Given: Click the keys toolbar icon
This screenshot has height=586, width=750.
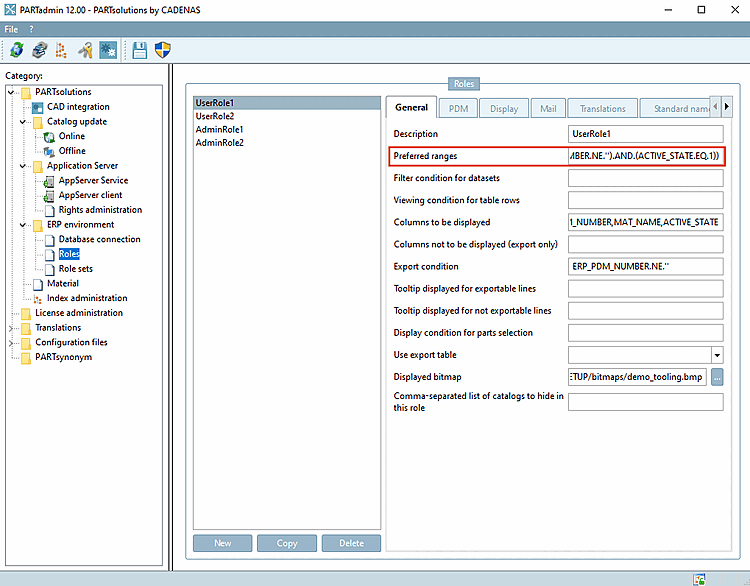Looking at the screenshot, I should coord(85,50).
